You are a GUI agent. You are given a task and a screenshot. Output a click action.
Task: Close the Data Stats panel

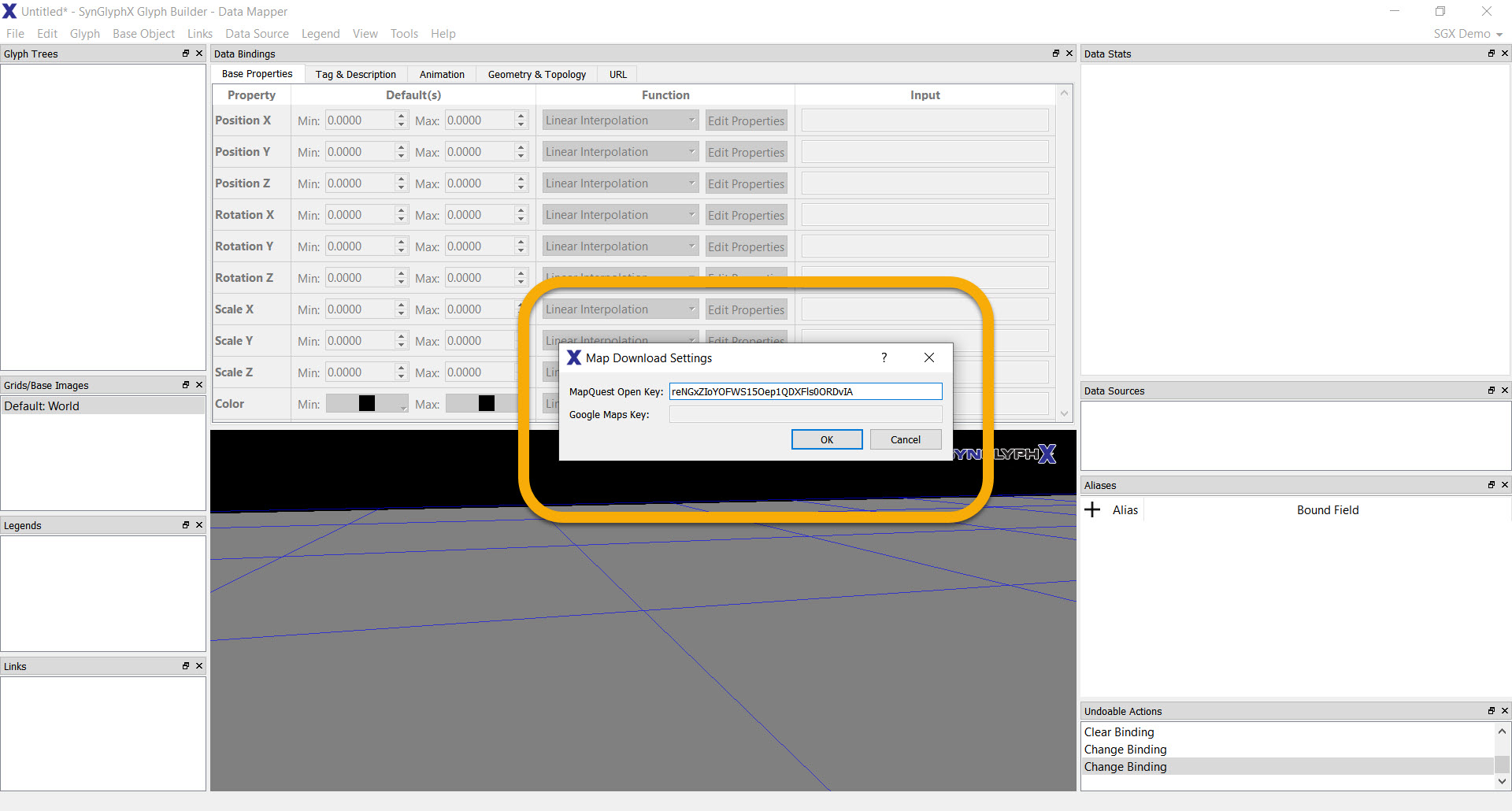point(1505,54)
